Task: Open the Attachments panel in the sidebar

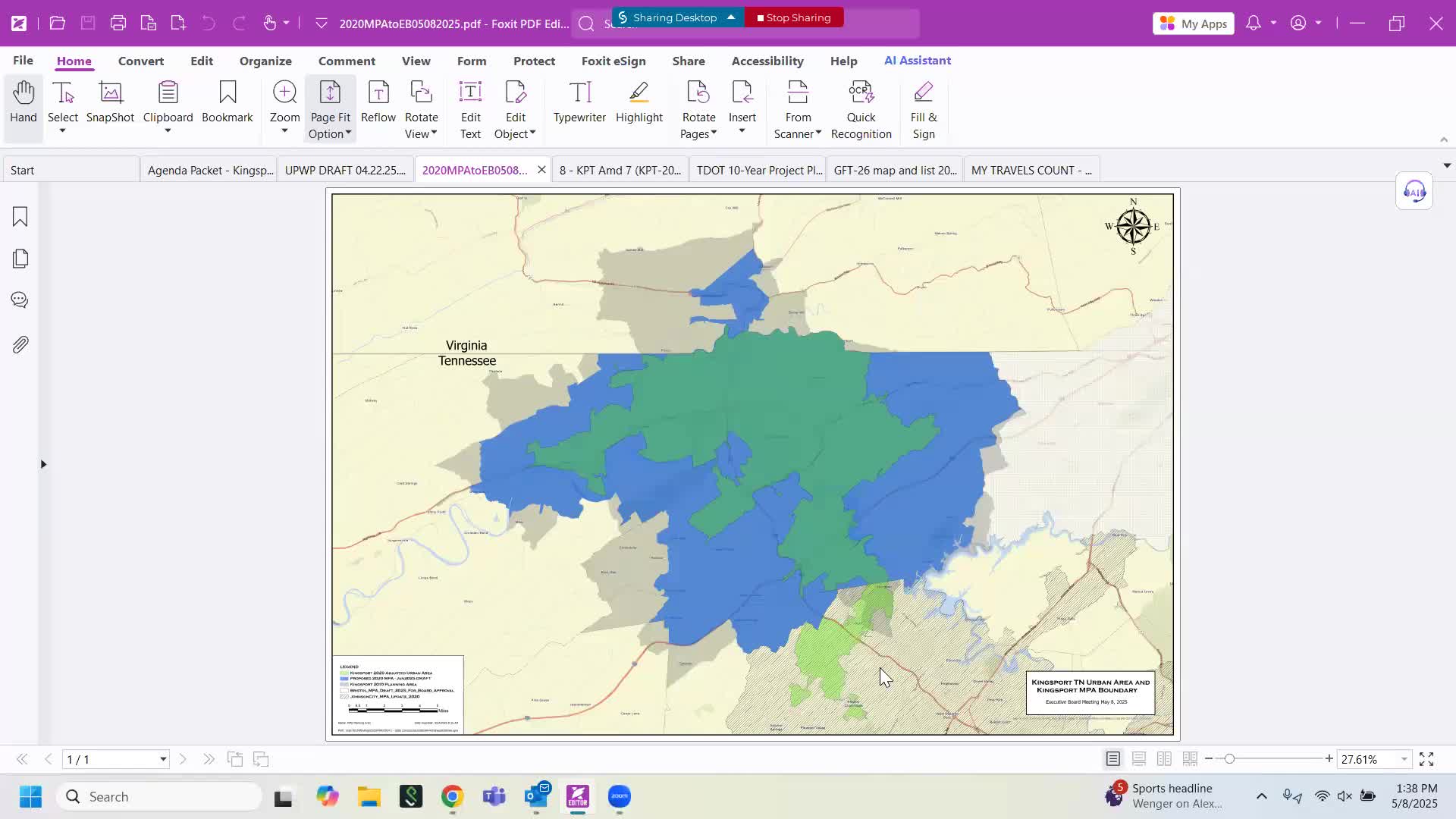Action: click(20, 344)
